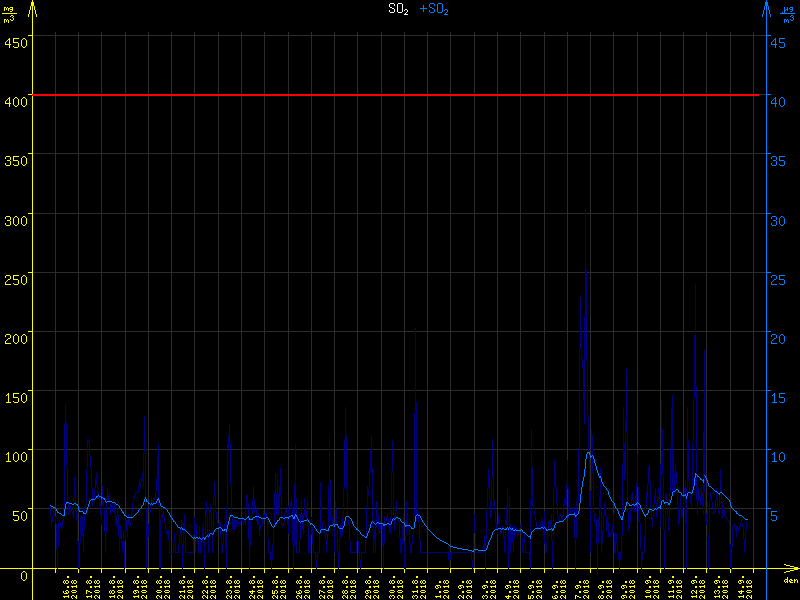Select the blue +SO2 legend label
This screenshot has height=600, width=800.
click(434, 9)
